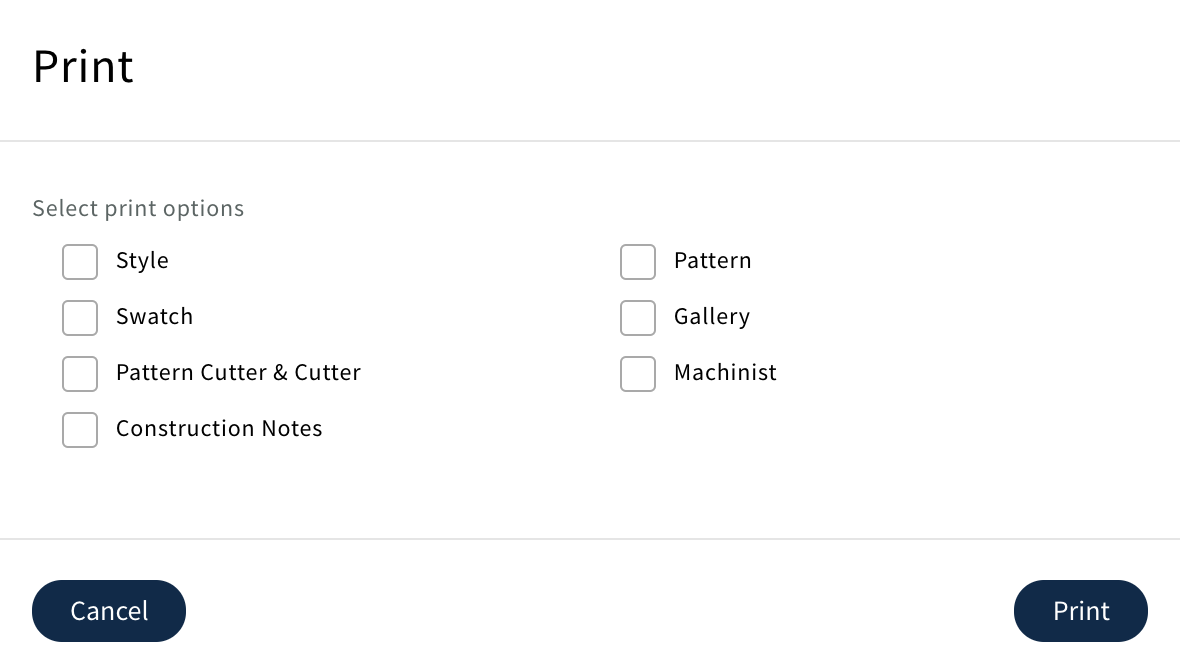
Task: Click the divider line above the Cancel button
Action: (x=590, y=539)
